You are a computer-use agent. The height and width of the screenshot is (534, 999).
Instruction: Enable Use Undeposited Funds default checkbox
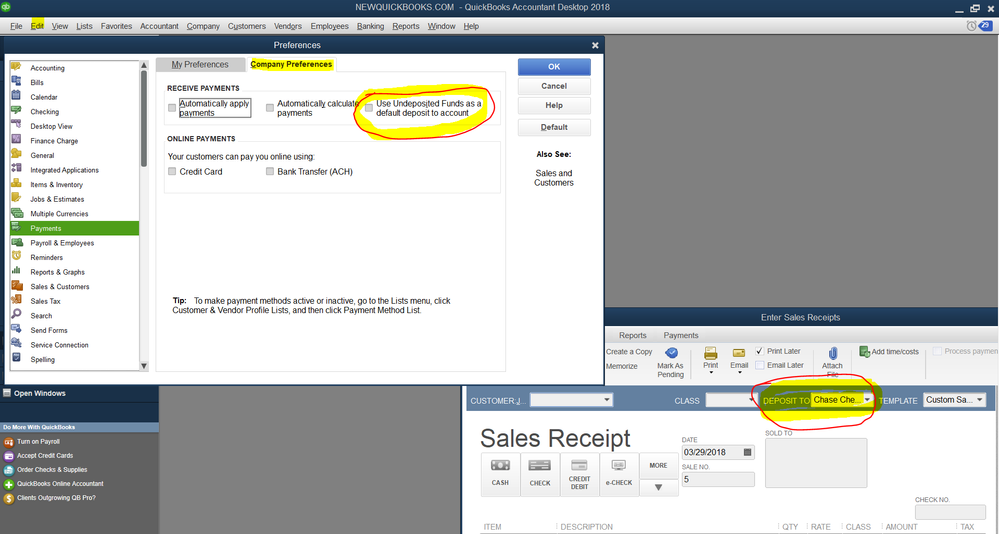coord(369,108)
